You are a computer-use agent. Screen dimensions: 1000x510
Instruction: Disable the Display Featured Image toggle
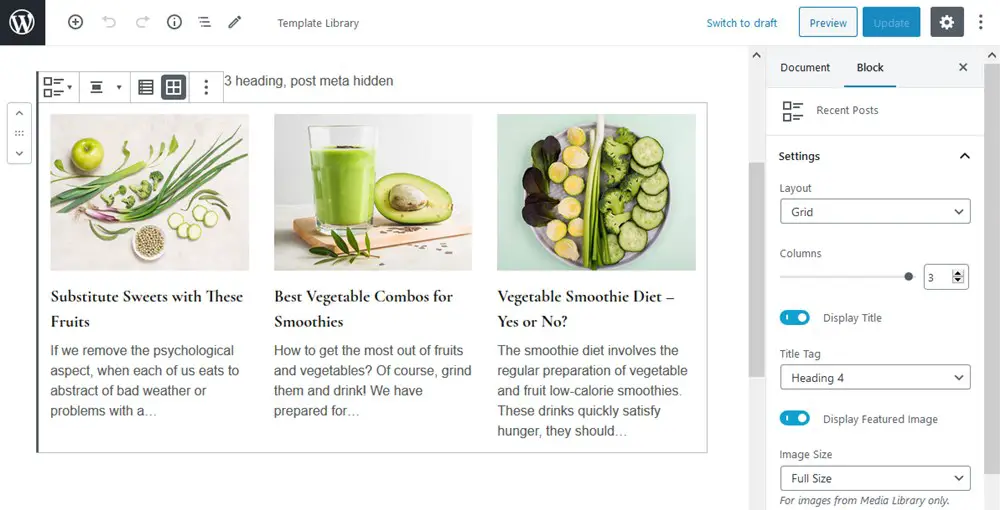[x=795, y=419]
